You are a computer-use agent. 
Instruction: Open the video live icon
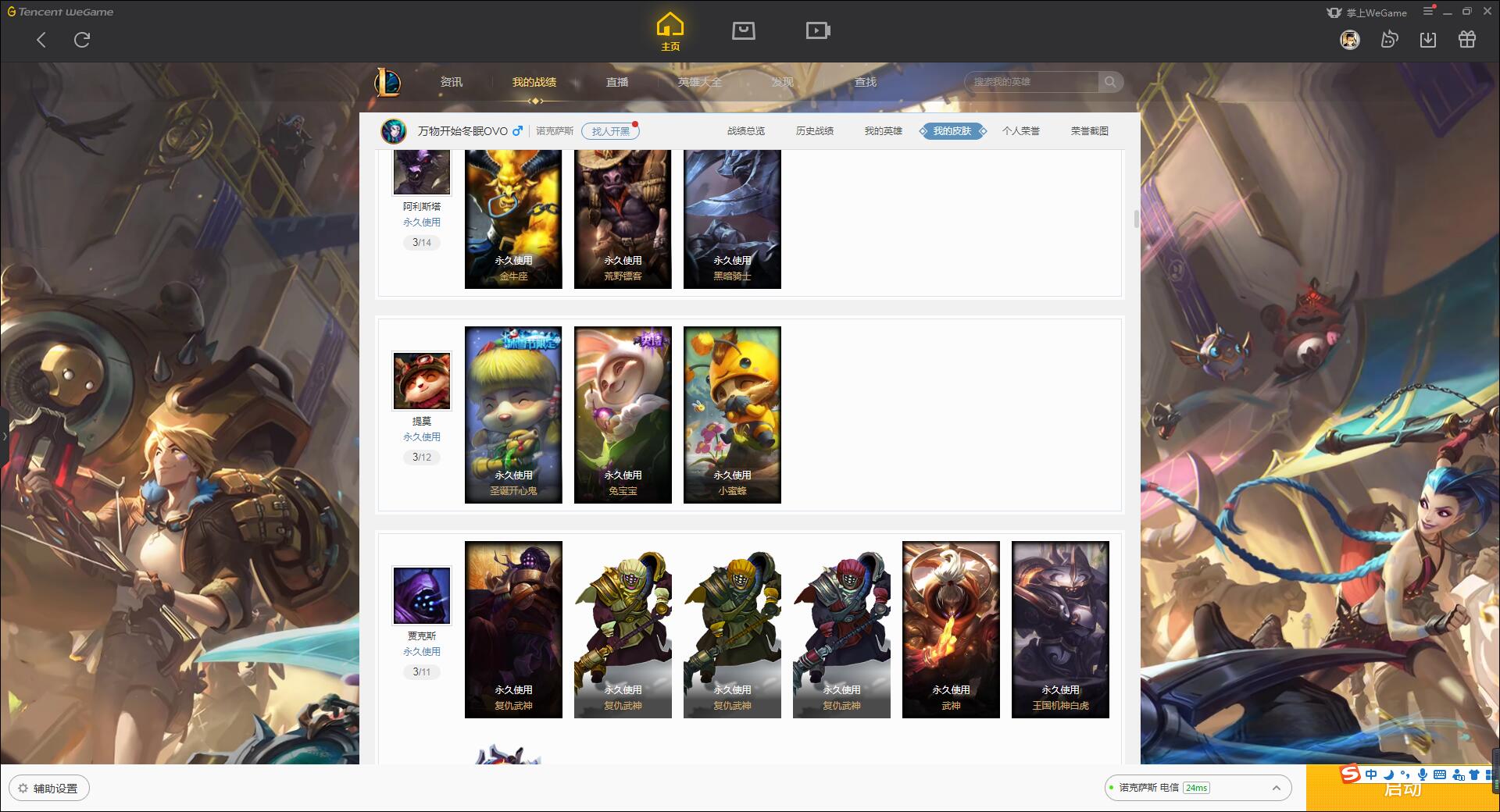coord(818,30)
